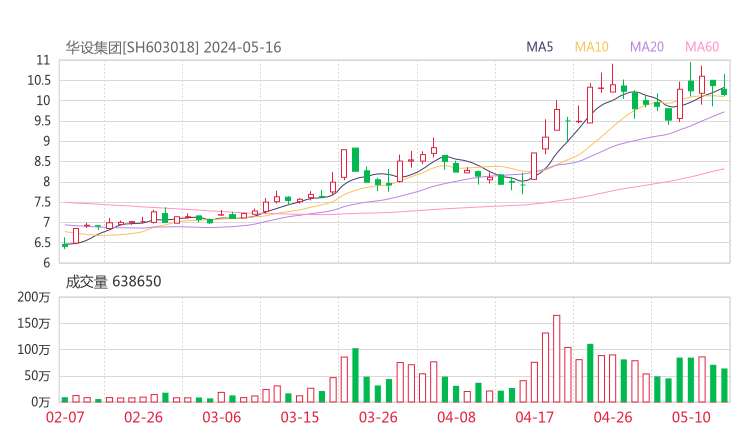Click the MA20 legend label
740x440 pixels.
[x=647, y=47]
